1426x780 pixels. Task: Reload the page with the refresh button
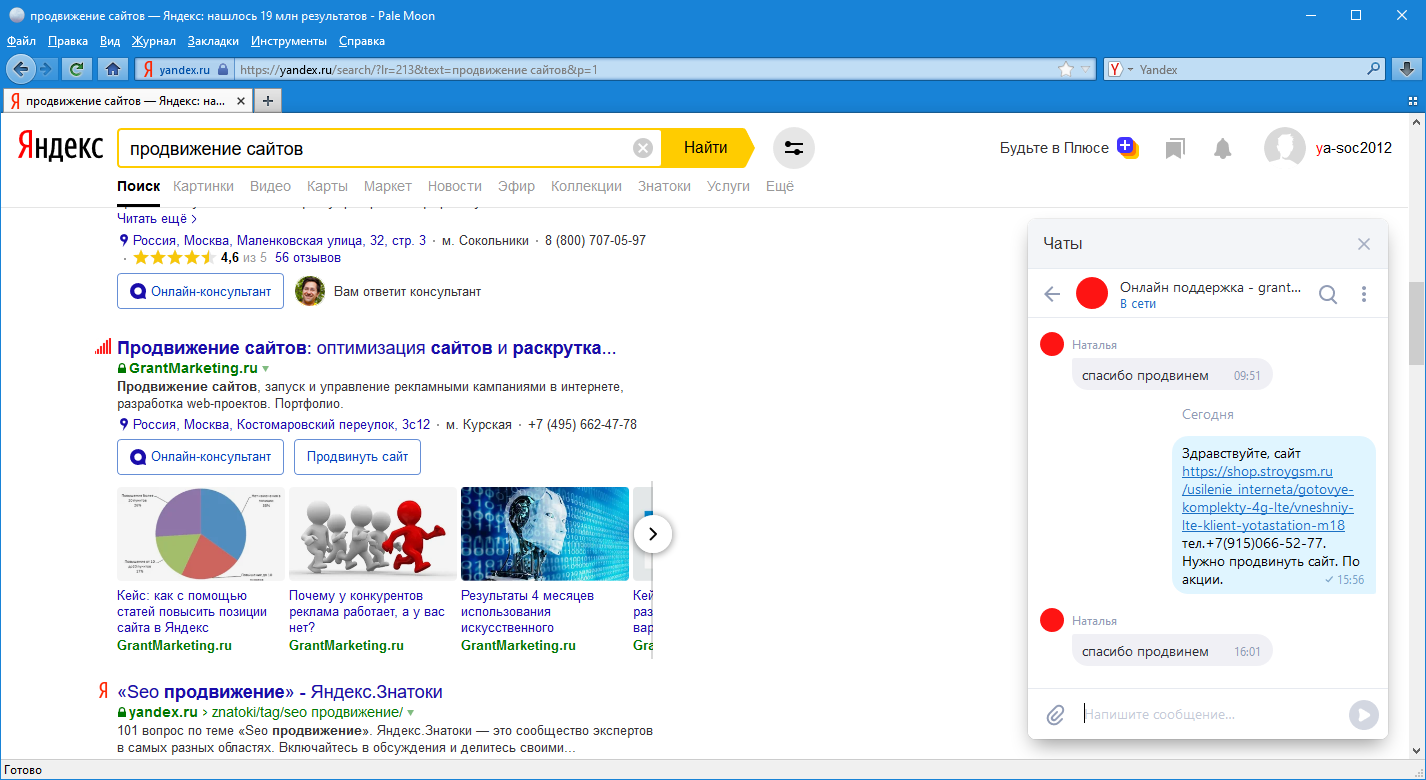(x=75, y=69)
